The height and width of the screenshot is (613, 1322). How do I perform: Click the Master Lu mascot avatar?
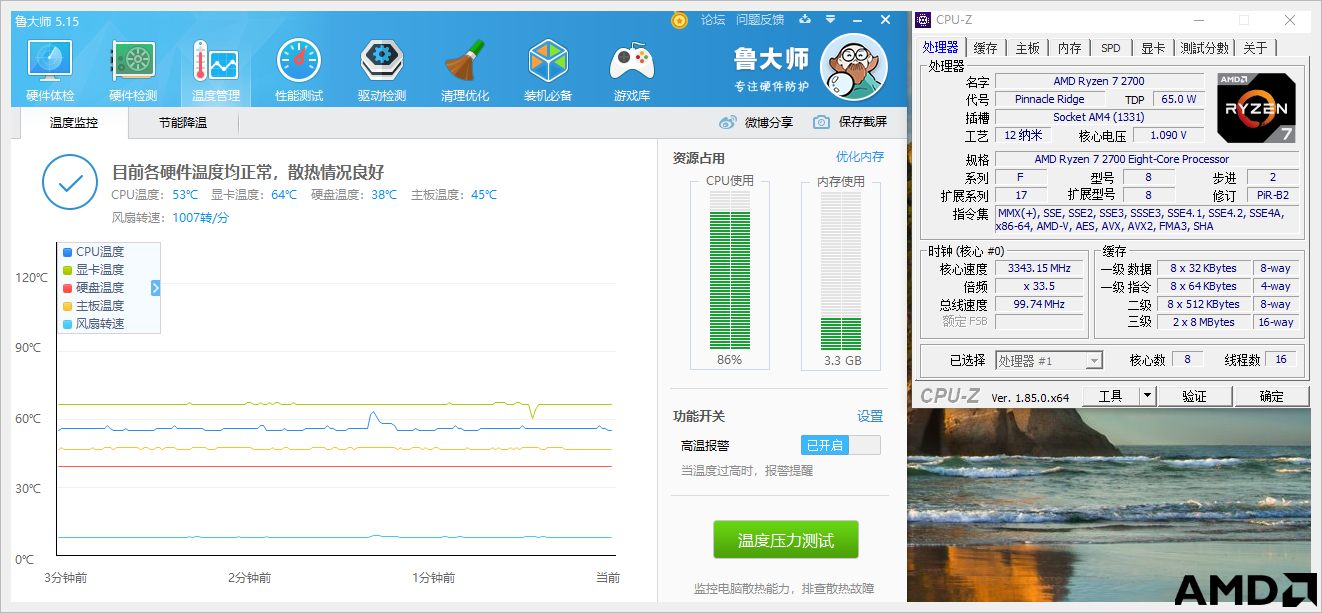pyautogui.click(x=853, y=68)
